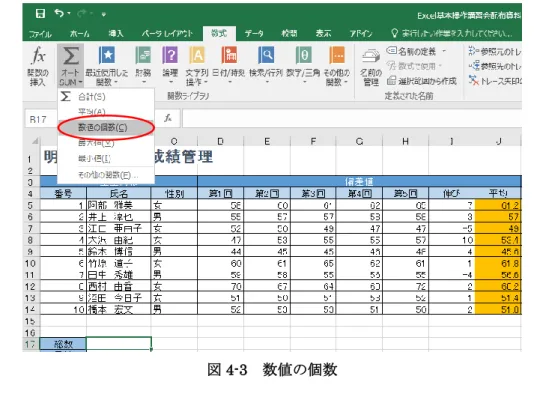Open the ファイル tab
Image resolution: width=534 pixels, height=394 pixels.
[x=40, y=34]
